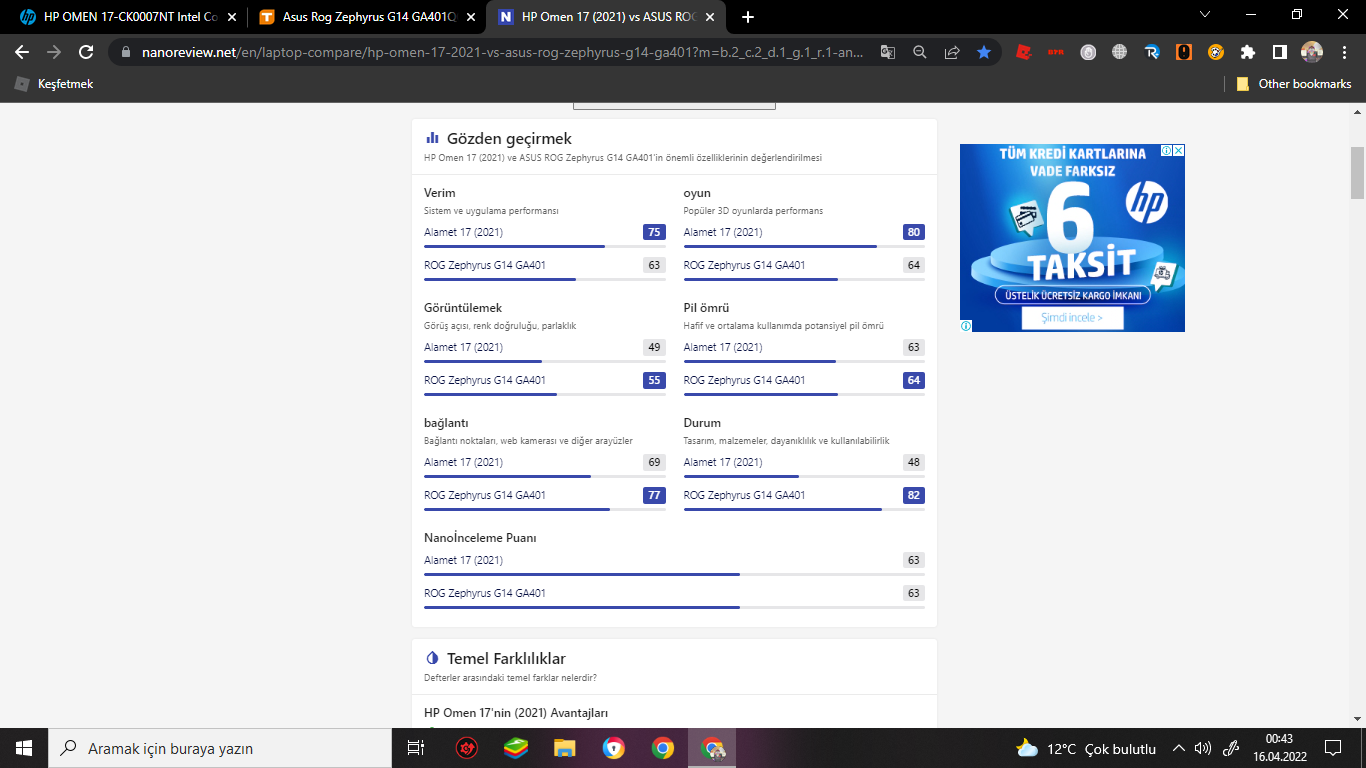This screenshot has width=1366, height=768.
Task: Click the Verim score 75 badge
Action: (654, 232)
